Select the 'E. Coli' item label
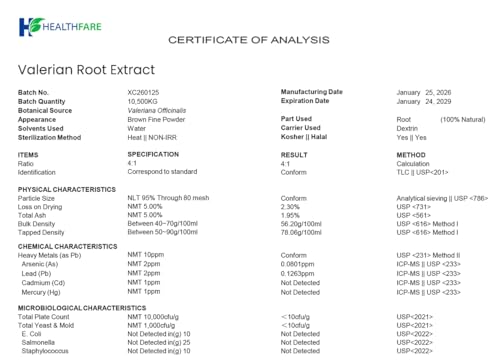This screenshot has height=361, width=500. (31, 334)
